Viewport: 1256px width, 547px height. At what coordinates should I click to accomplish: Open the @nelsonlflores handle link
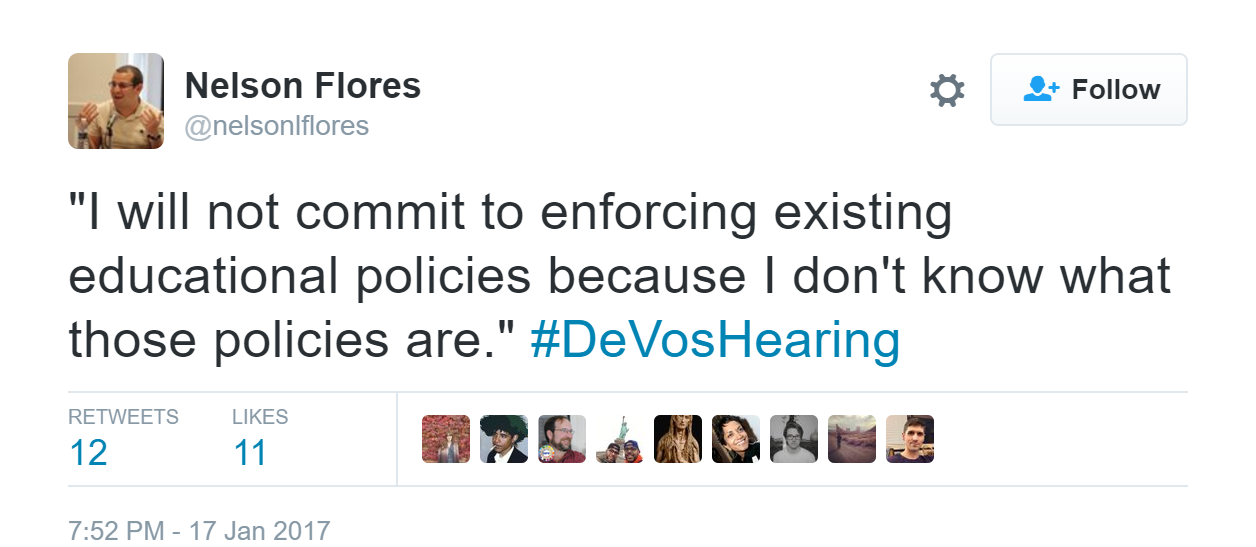tap(277, 126)
